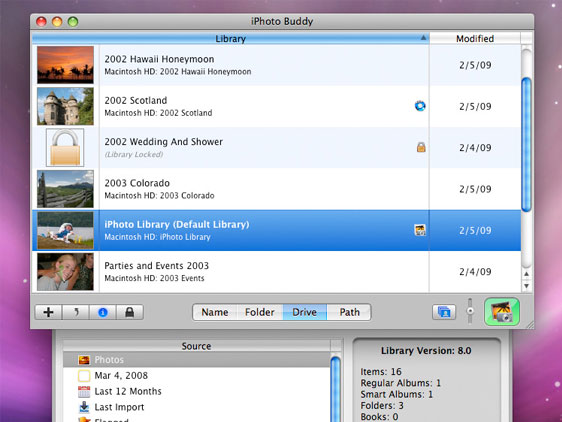Screen dimensions: 562x422
Task: Click the yellow minimize window button
Action: [x=57, y=22]
